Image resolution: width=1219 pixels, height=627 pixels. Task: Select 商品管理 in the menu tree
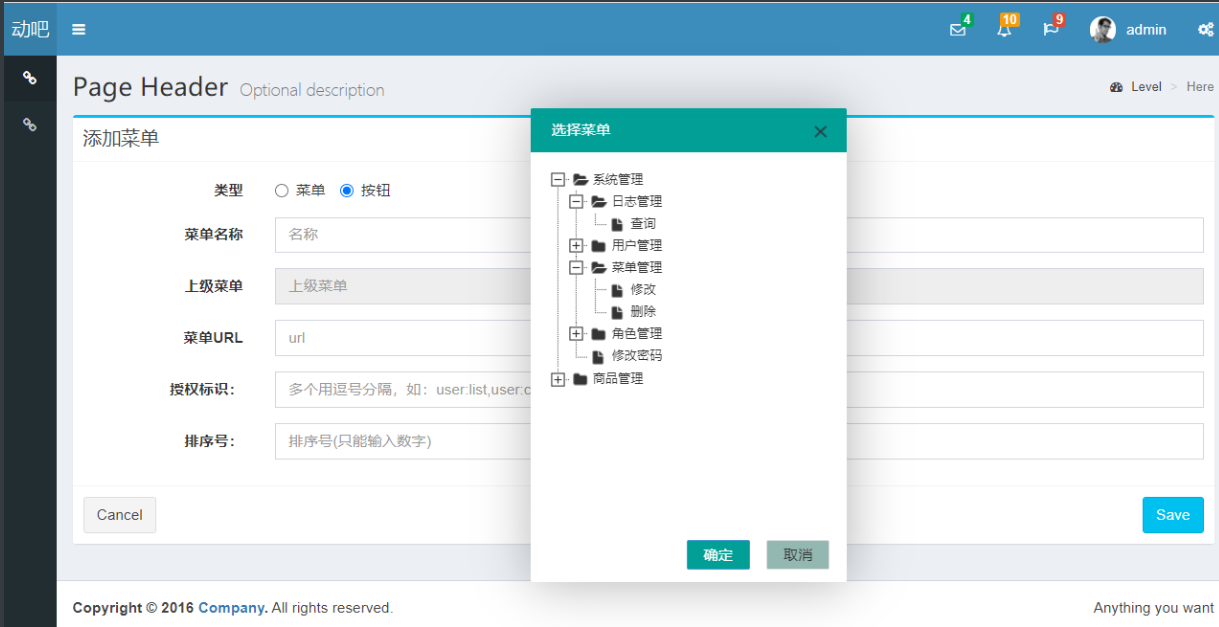coord(618,379)
